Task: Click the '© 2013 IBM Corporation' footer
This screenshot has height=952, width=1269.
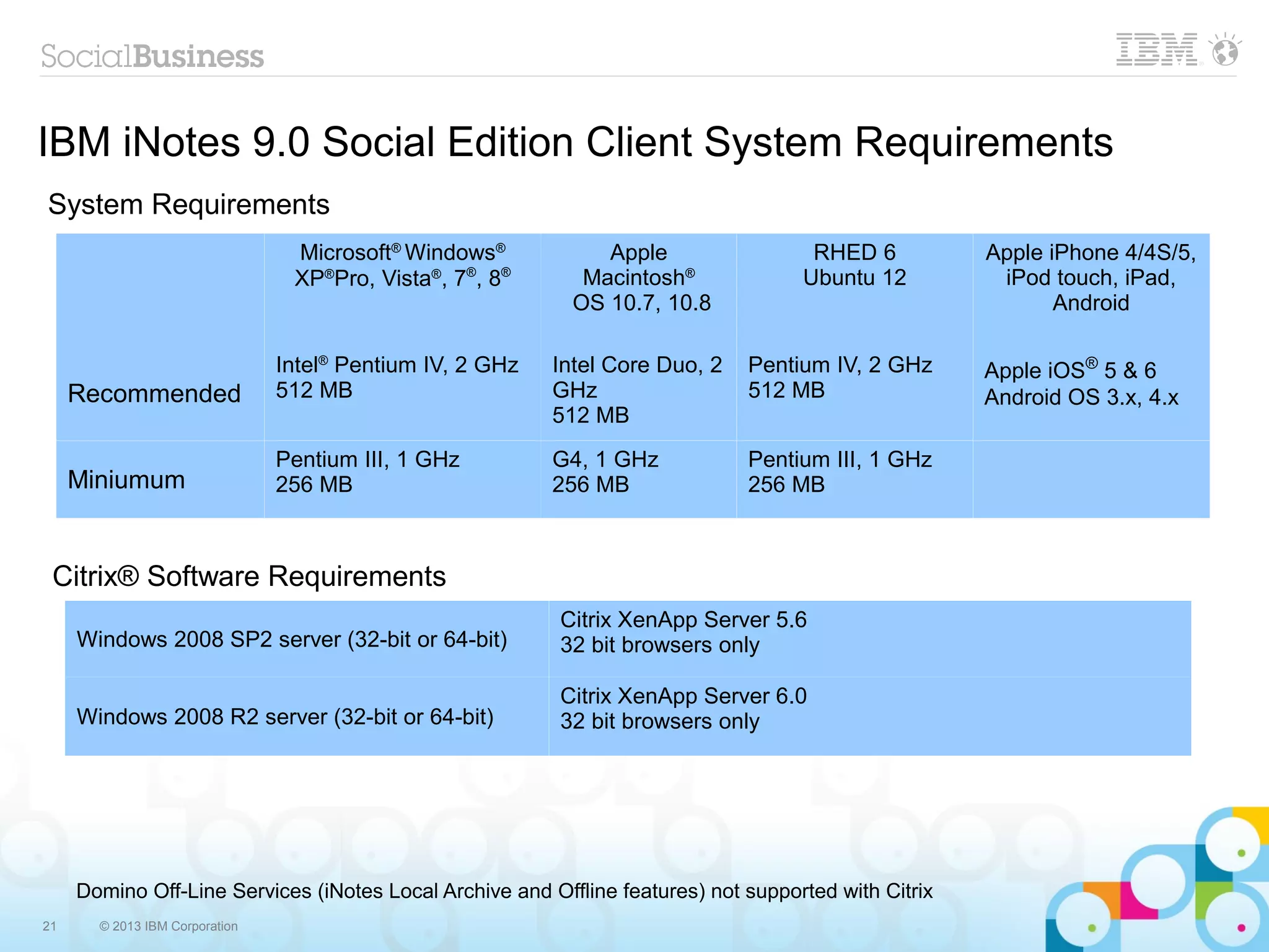Action: [x=169, y=926]
